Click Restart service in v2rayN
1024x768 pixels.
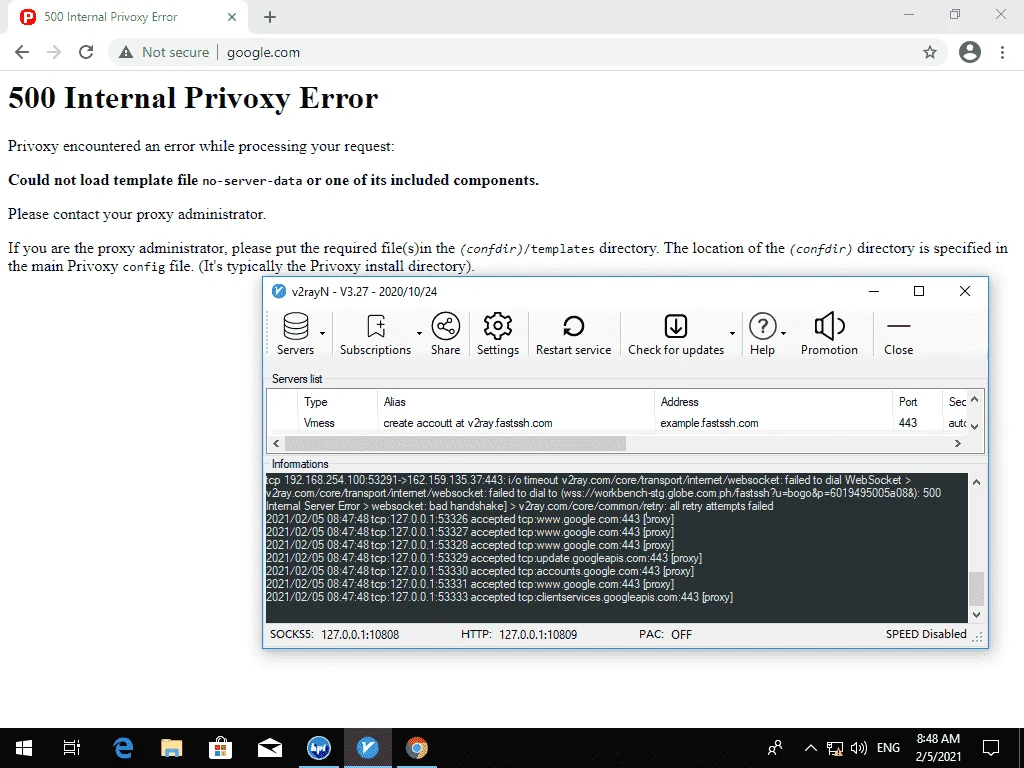(573, 334)
